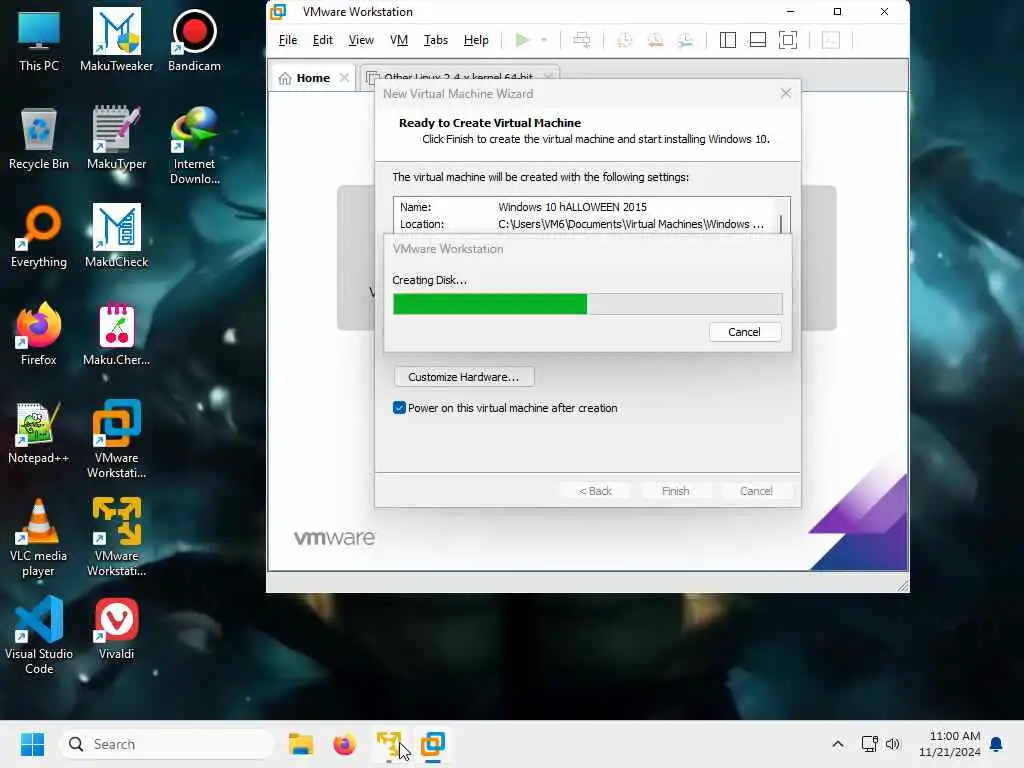Toggle the thumbnail bar view icon
Image resolution: width=1024 pixels, height=768 pixels.
pos(758,40)
